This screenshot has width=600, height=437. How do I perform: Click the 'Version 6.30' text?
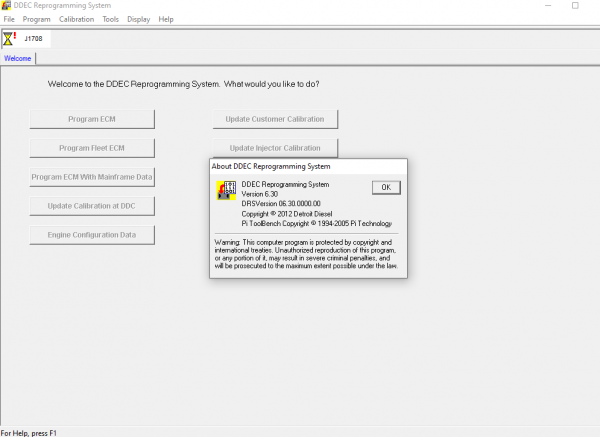[x=259, y=194]
